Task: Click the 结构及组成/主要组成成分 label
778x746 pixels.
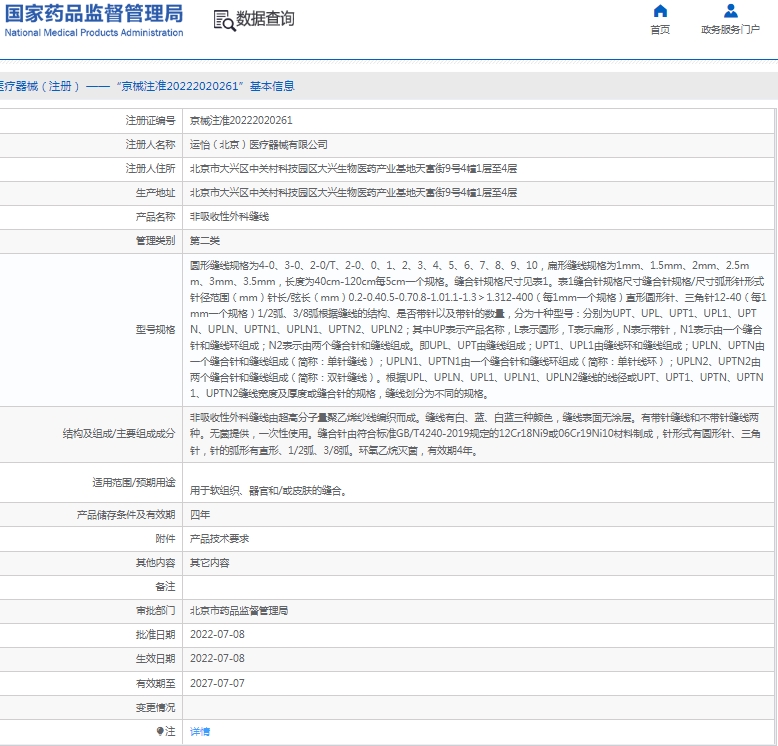Action: pyautogui.click(x=119, y=434)
